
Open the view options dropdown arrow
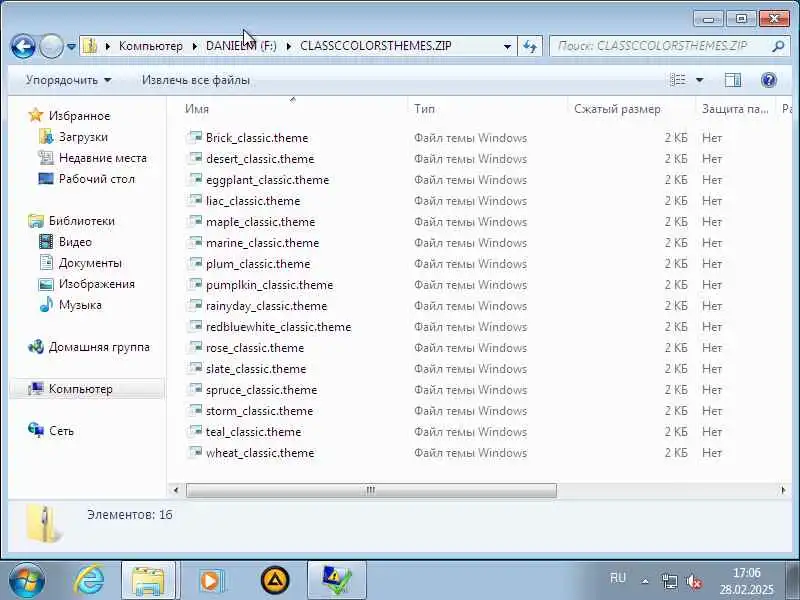(x=699, y=80)
